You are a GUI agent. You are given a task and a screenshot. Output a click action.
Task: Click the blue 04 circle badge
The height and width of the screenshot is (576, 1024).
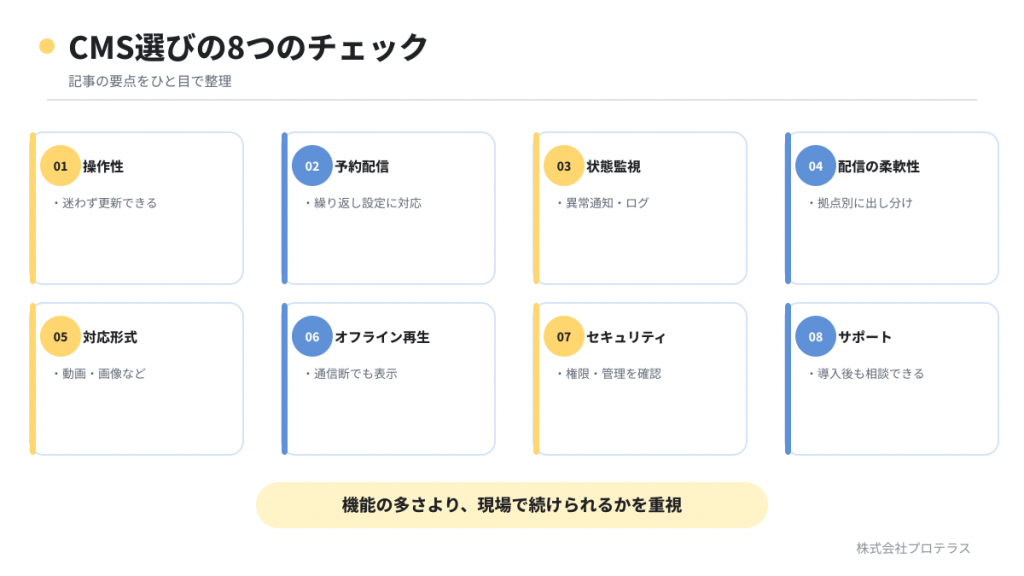(x=816, y=166)
